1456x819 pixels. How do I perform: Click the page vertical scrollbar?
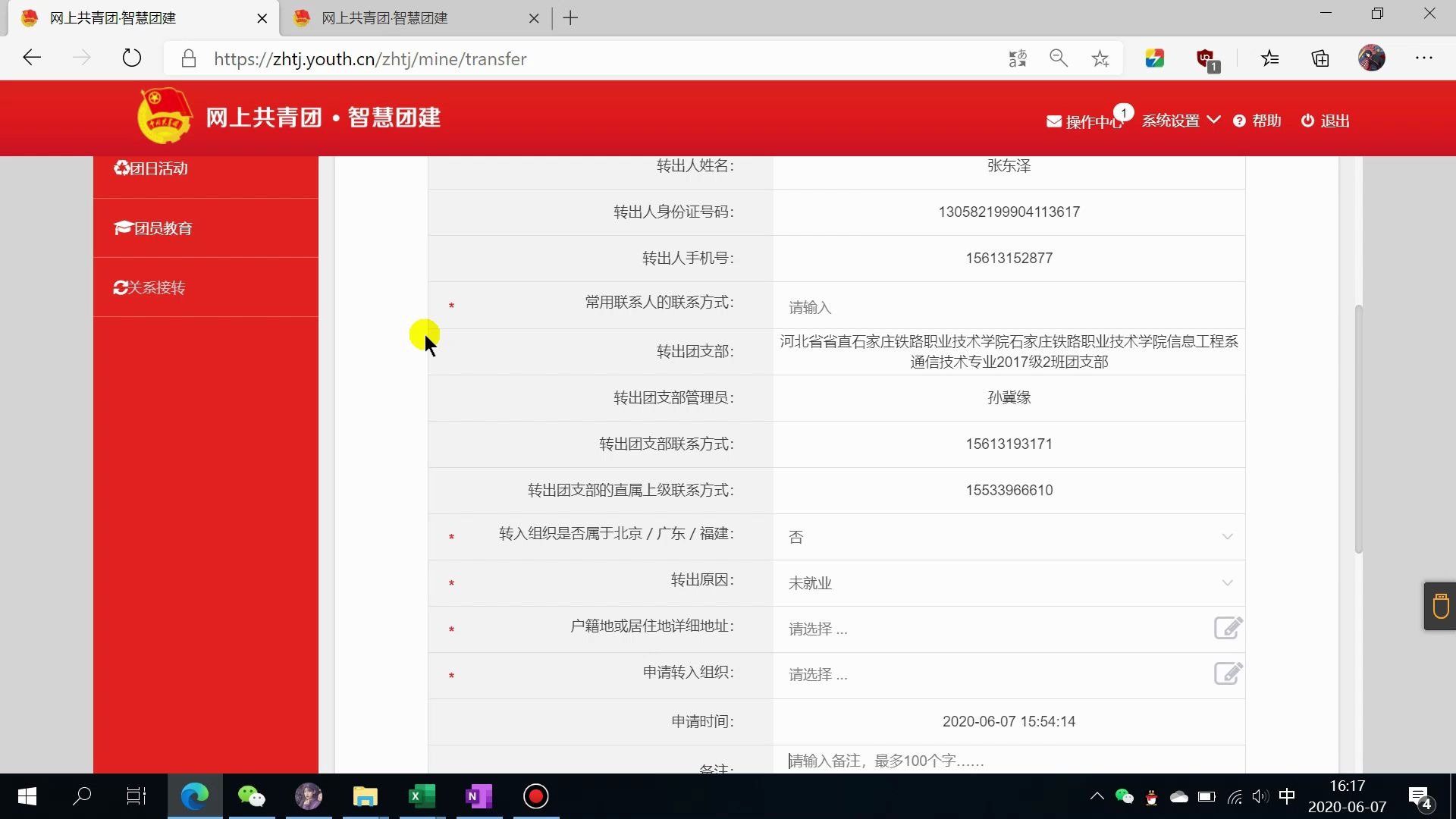pyautogui.click(x=1358, y=428)
